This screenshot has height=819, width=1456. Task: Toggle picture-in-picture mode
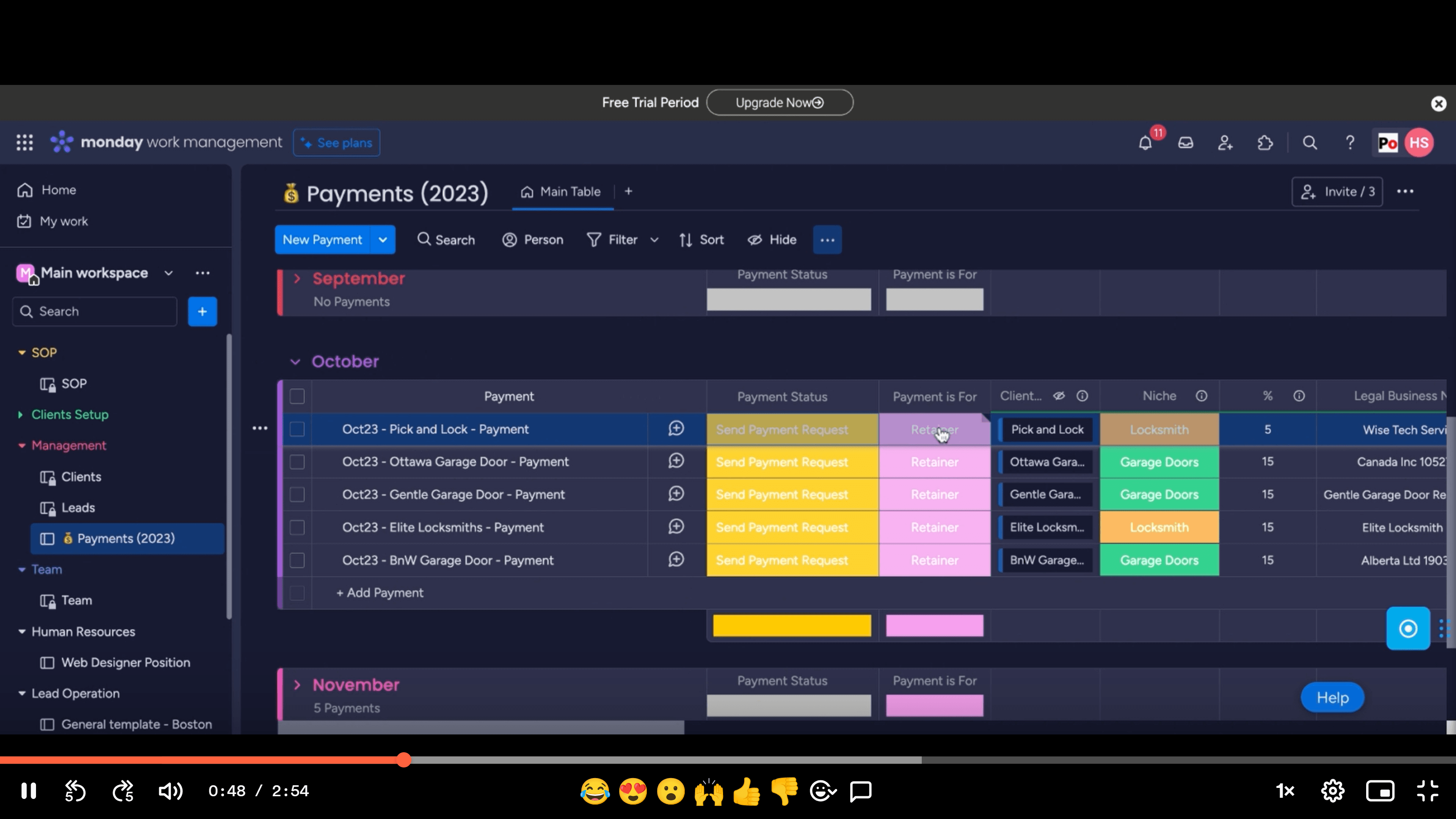1380,791
